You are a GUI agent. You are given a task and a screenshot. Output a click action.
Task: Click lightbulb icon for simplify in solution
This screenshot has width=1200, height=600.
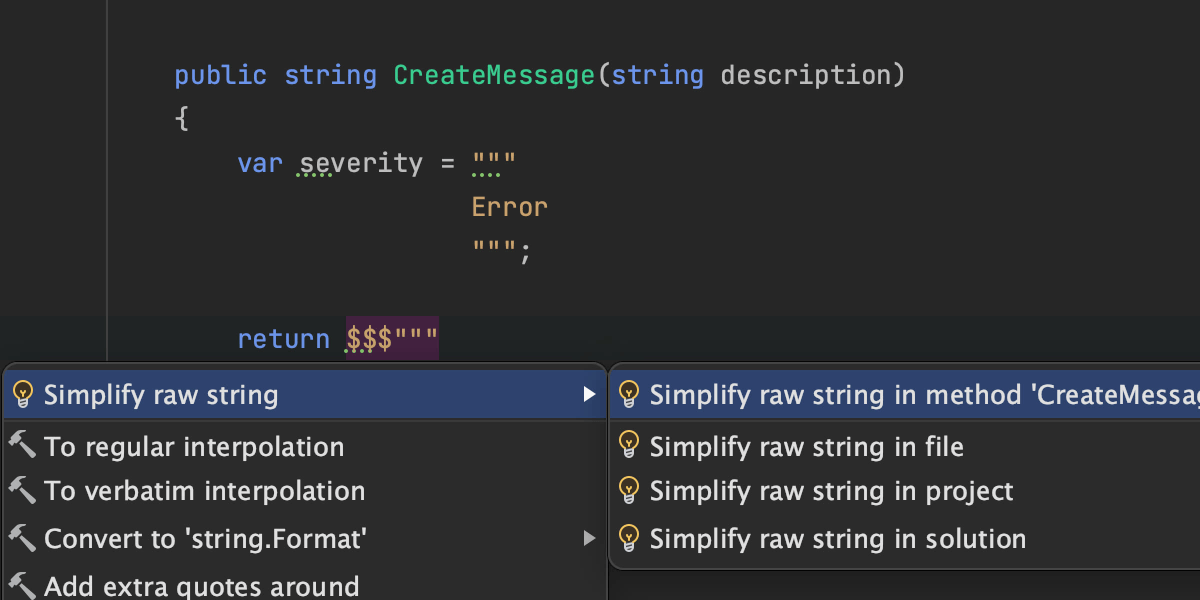pyautogui.click(x=628, y=539)
